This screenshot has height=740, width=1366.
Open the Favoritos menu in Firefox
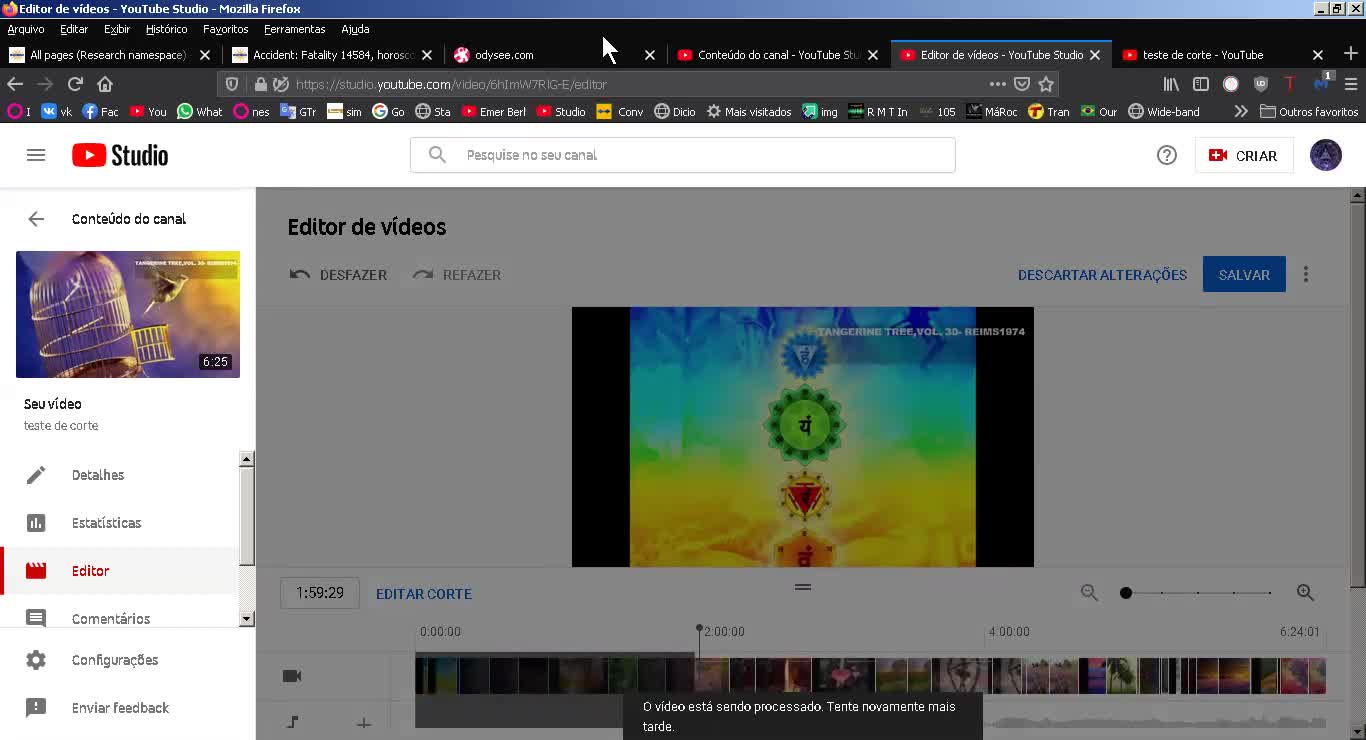[225, 29]
